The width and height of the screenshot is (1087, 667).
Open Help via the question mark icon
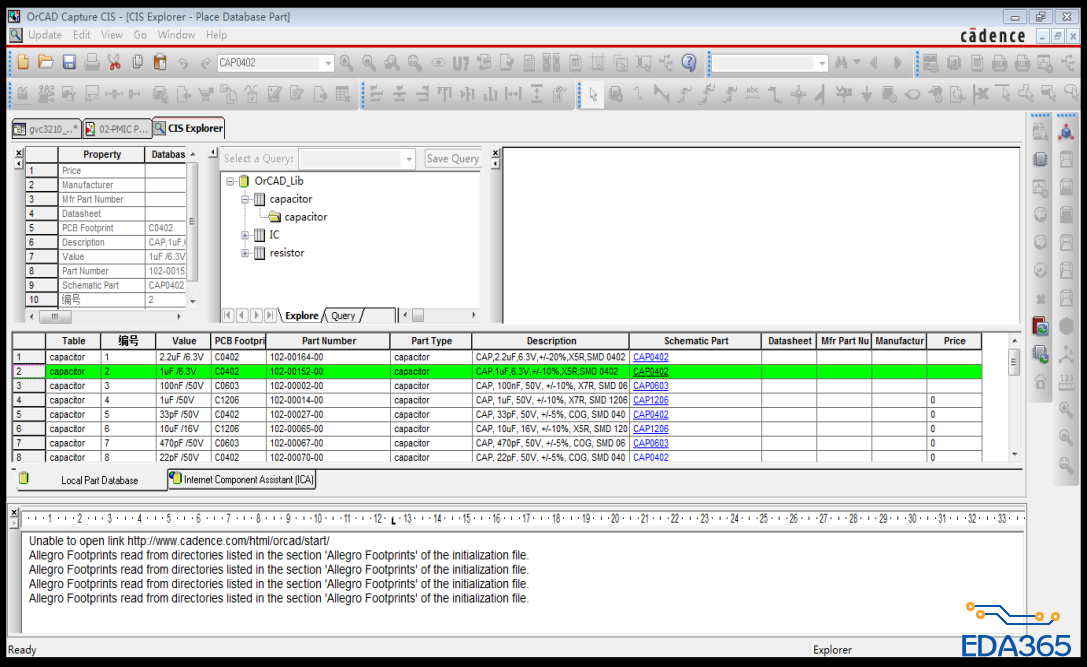(x=689, y=63)
